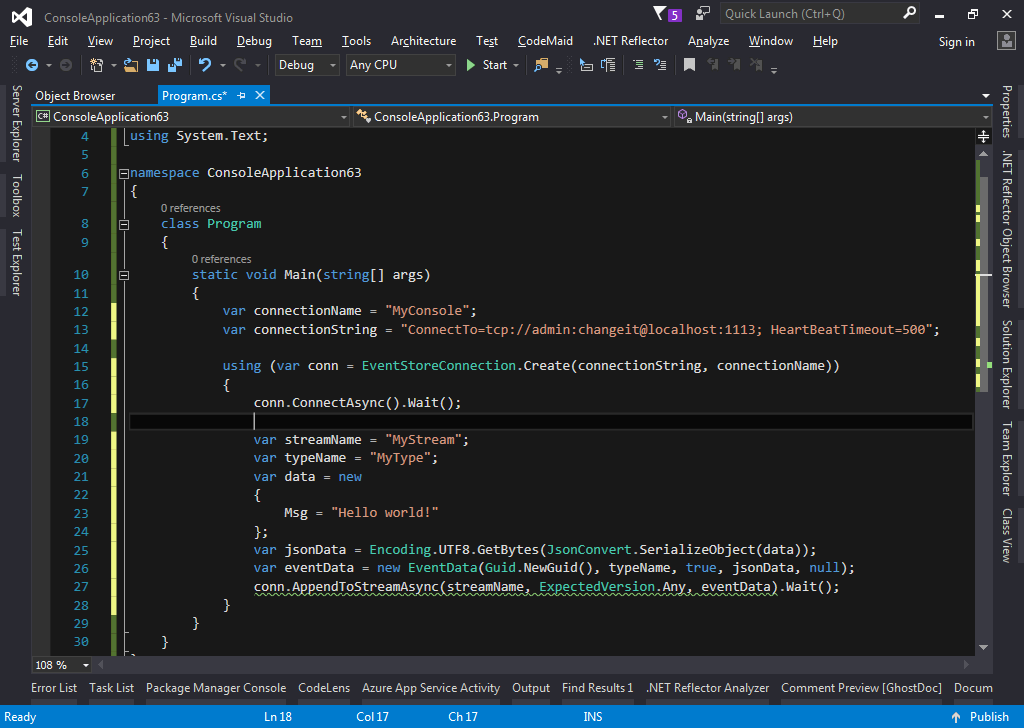Image resolution: width=1024 pixels, height=728 pixels.
Task: Switch to the Object Browser tab
Action: (x=75, y=95)
